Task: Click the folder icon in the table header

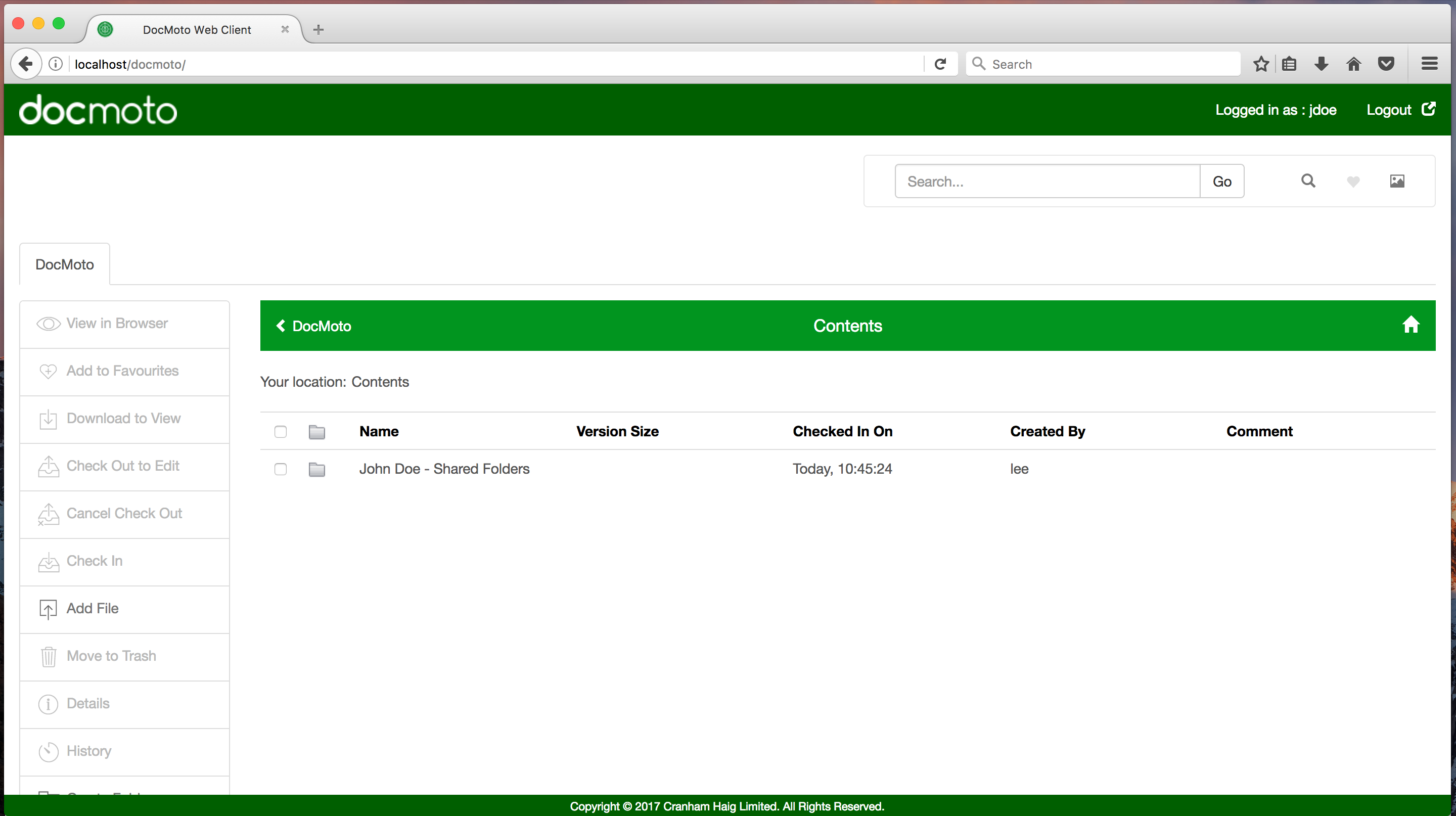Action: [317, 432]
